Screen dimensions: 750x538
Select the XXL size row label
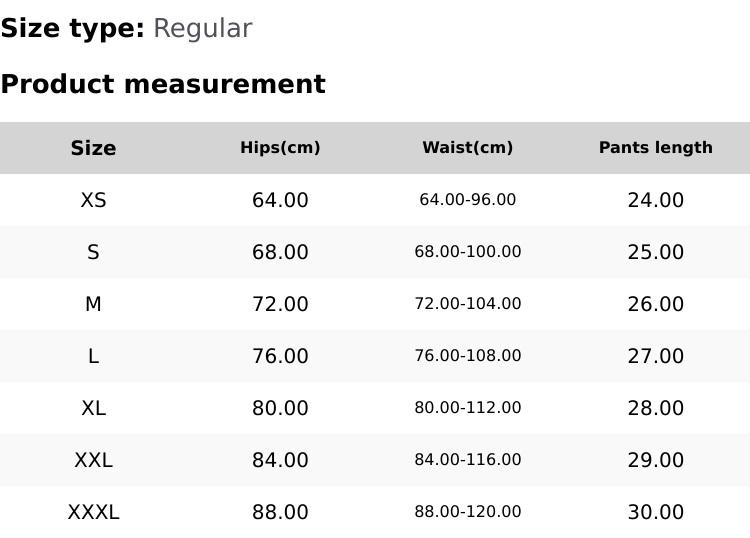[x=93, y=460]
